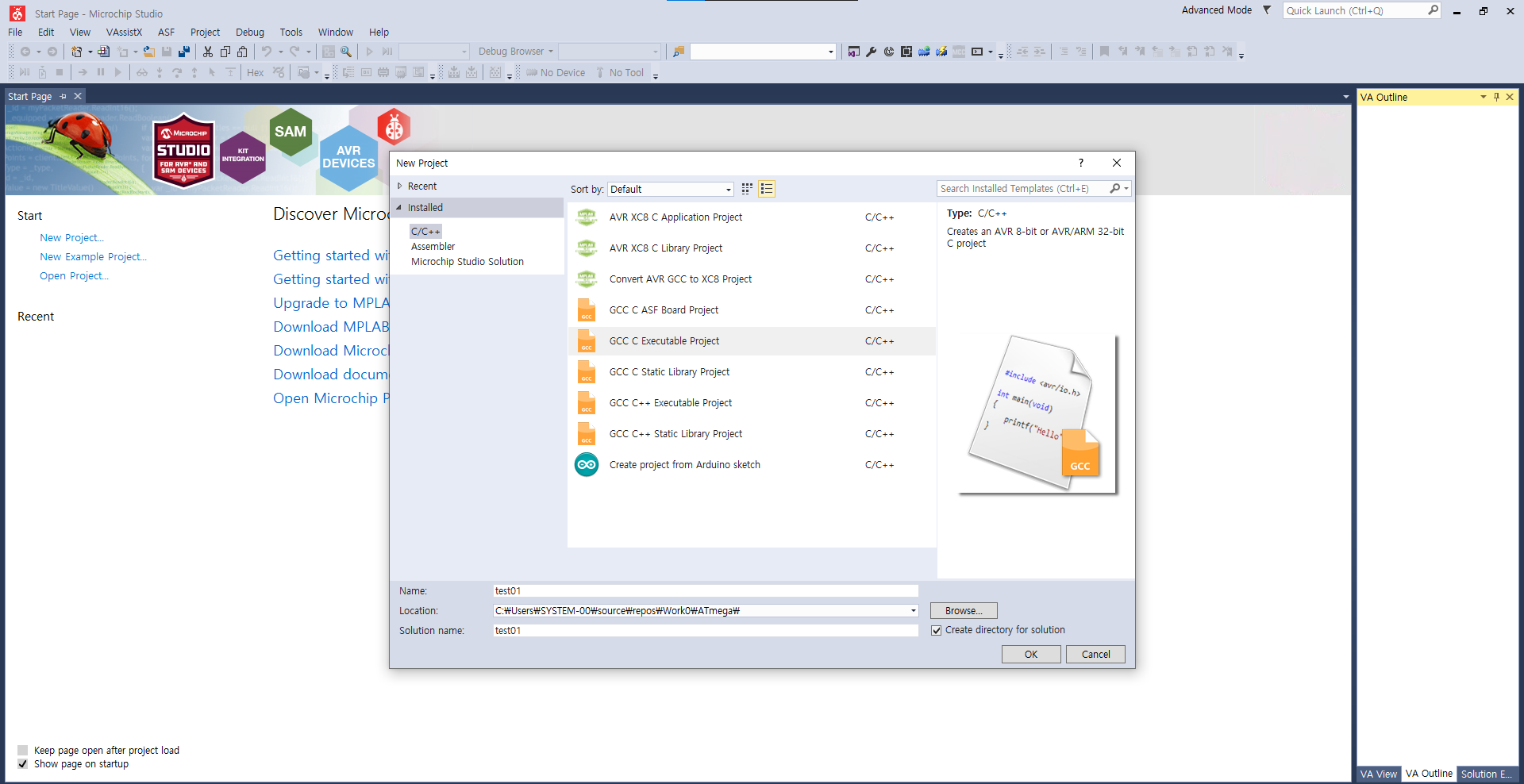This screenshot has height=784, width=1524.
Task: Switch to the Solution Explorer tab
Action: click(1486, 774)
